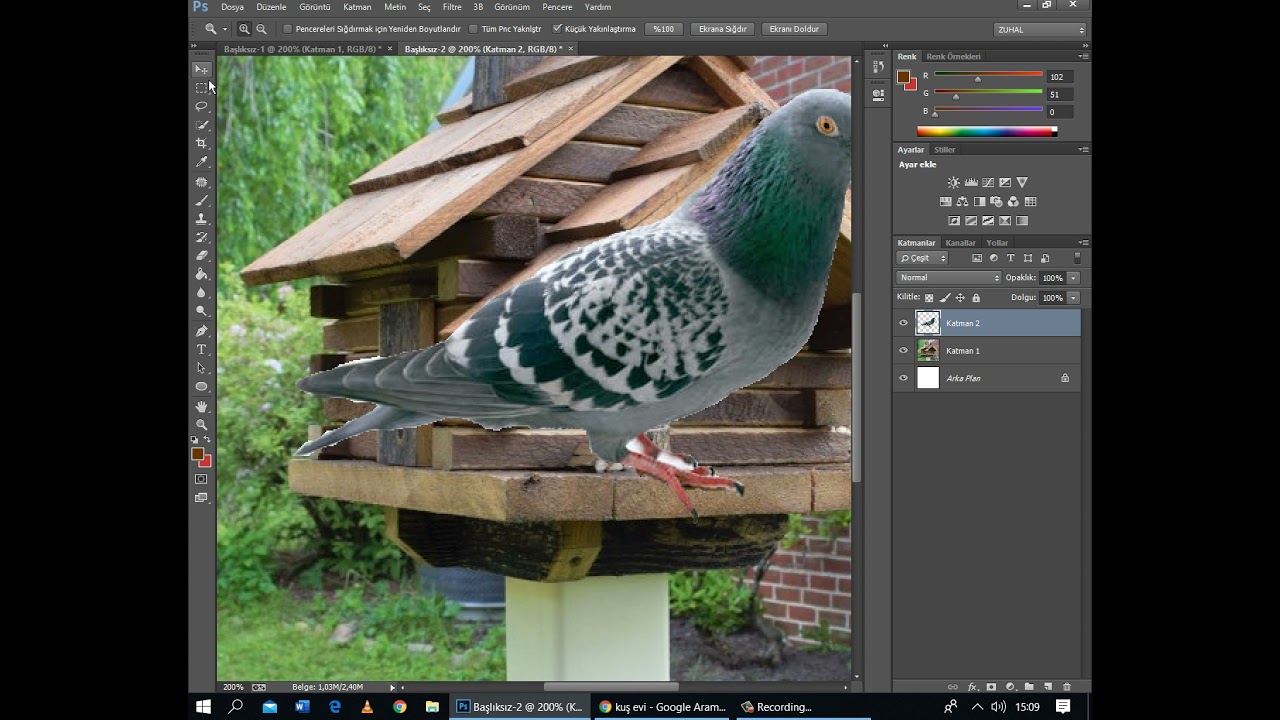
Task: Select the Crop tool
Action: [201, 143]
